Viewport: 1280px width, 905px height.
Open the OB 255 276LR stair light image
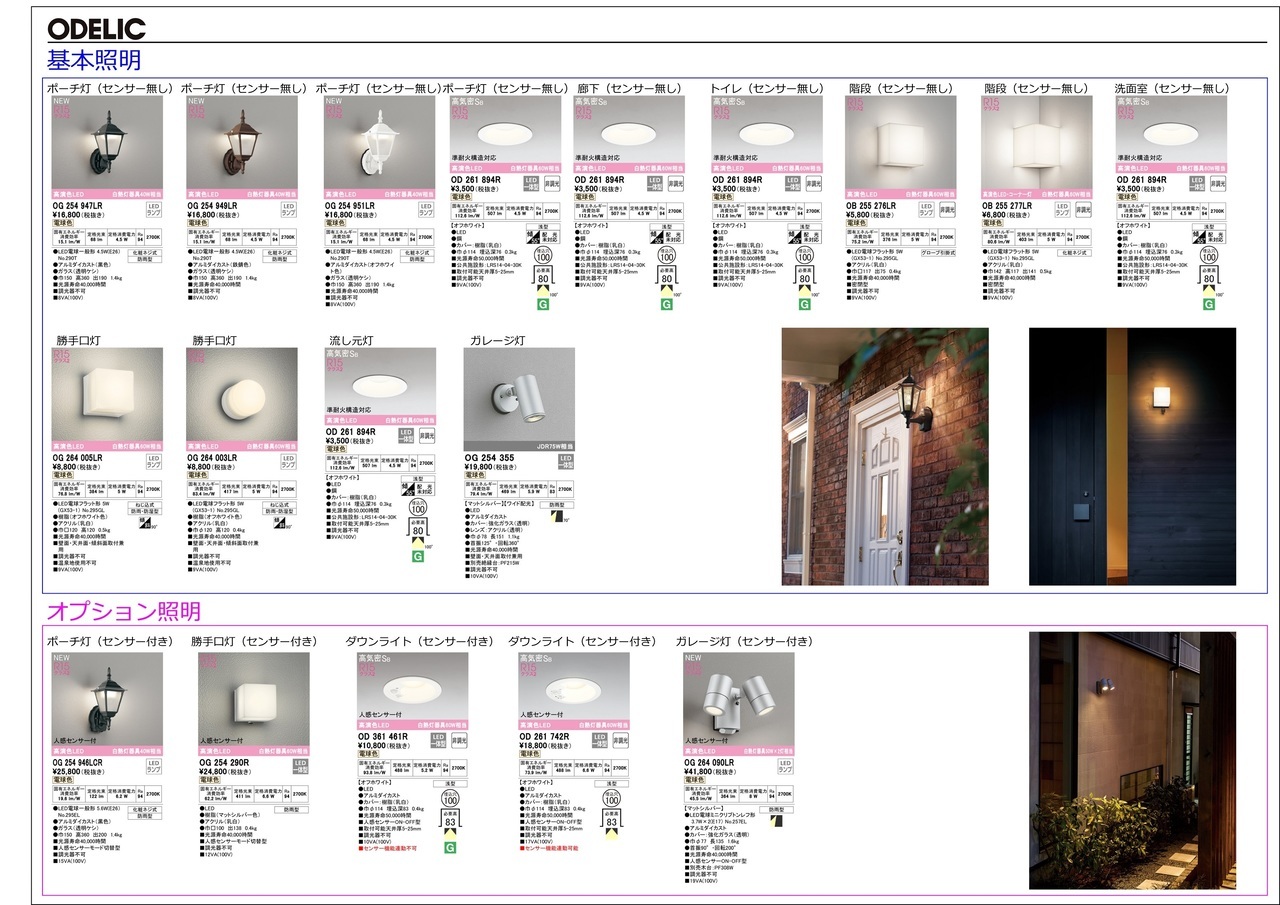click(901, 148)
